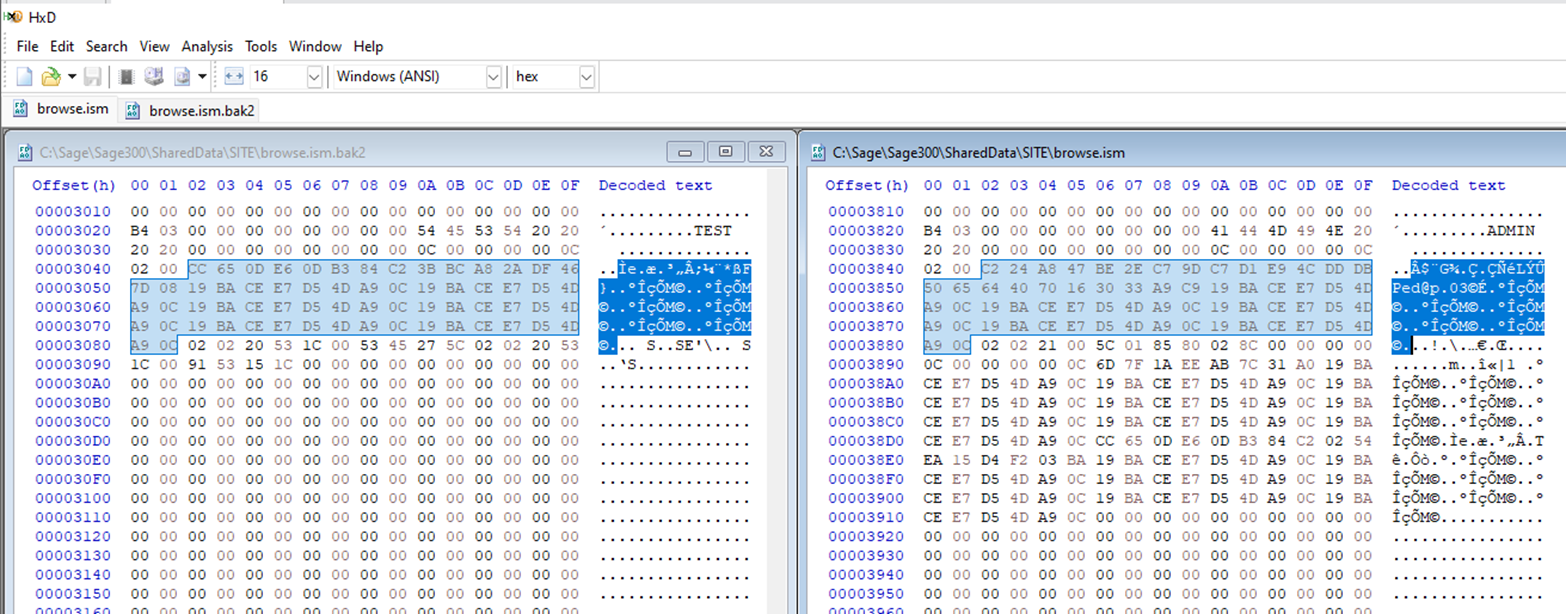Click the HxD application logo in title bar
The width and height of the screenshot is (1566, 614).
coord(13,17)
